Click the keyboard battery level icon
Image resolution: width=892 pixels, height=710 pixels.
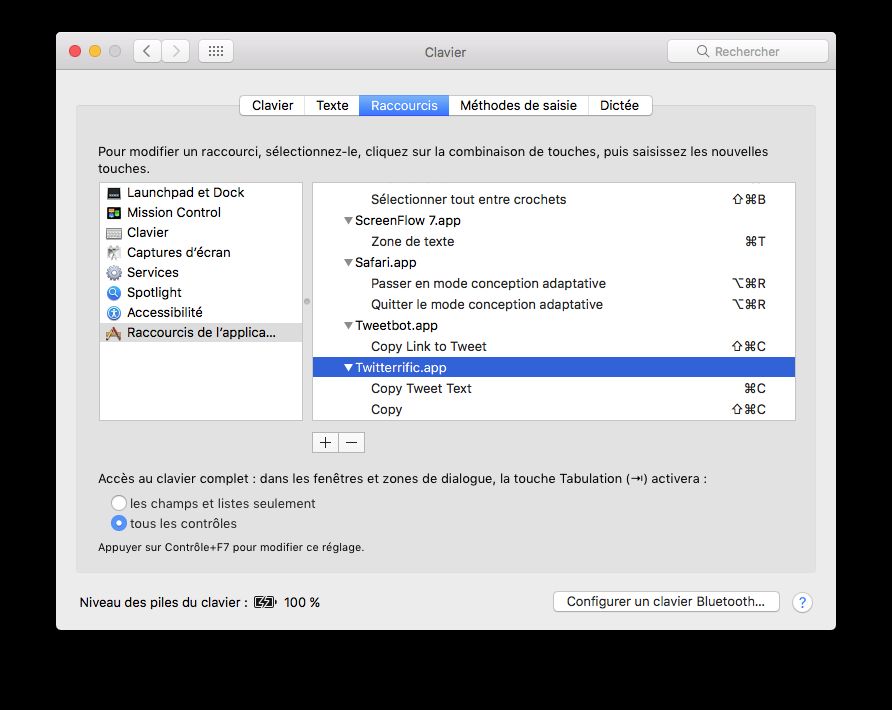pos(265,602)
